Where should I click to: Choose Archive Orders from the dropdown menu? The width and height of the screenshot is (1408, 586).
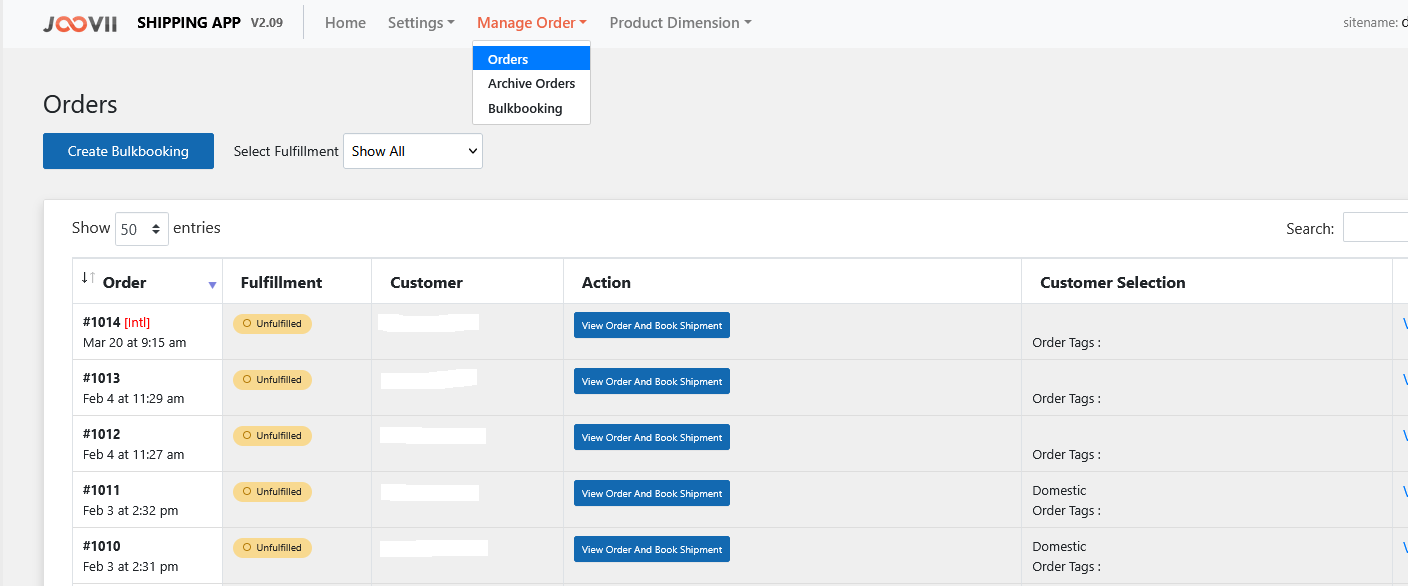coord(531,84)
